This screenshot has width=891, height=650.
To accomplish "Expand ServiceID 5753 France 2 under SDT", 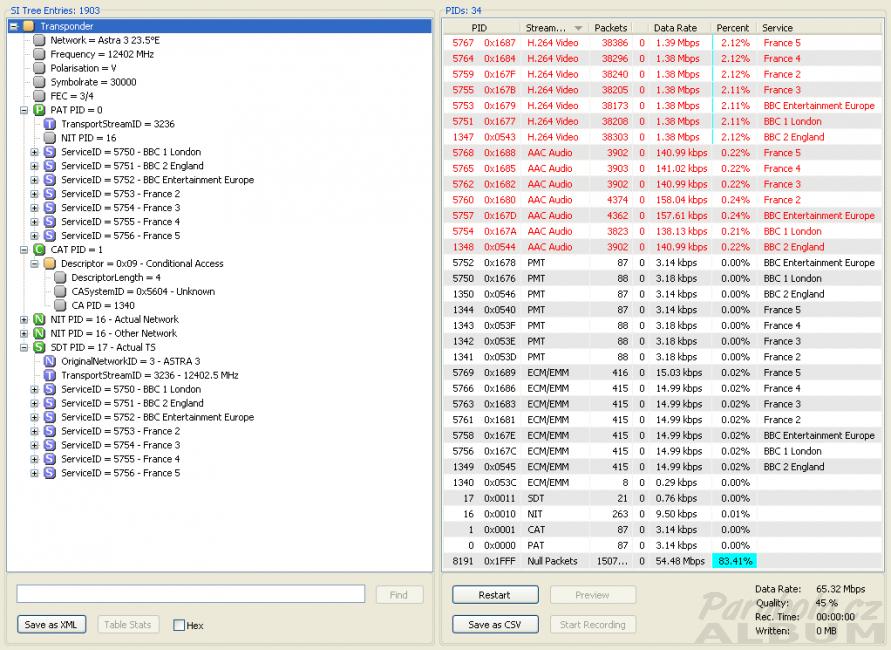I will (x=35, y=431).
